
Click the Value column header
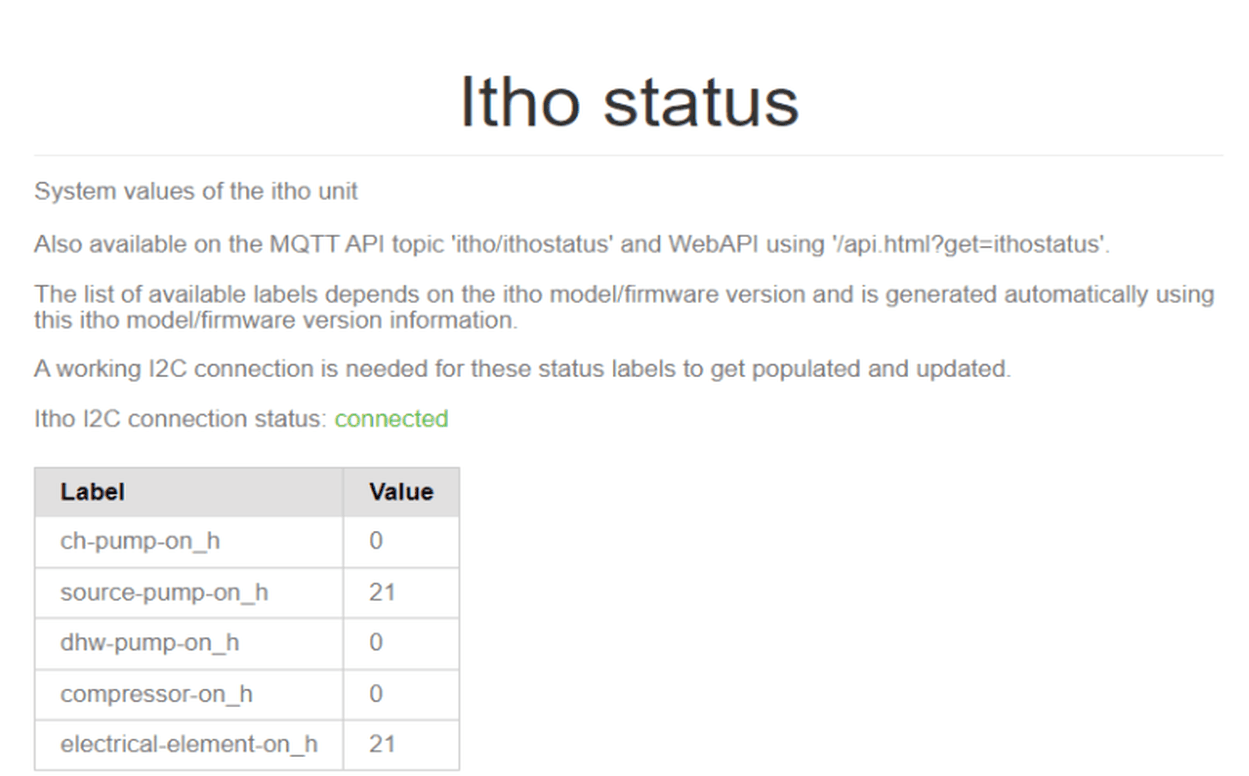click(x=401, y=492)
